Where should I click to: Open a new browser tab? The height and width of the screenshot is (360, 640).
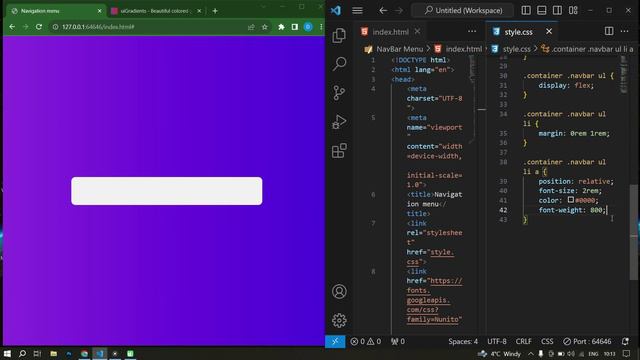215,11
